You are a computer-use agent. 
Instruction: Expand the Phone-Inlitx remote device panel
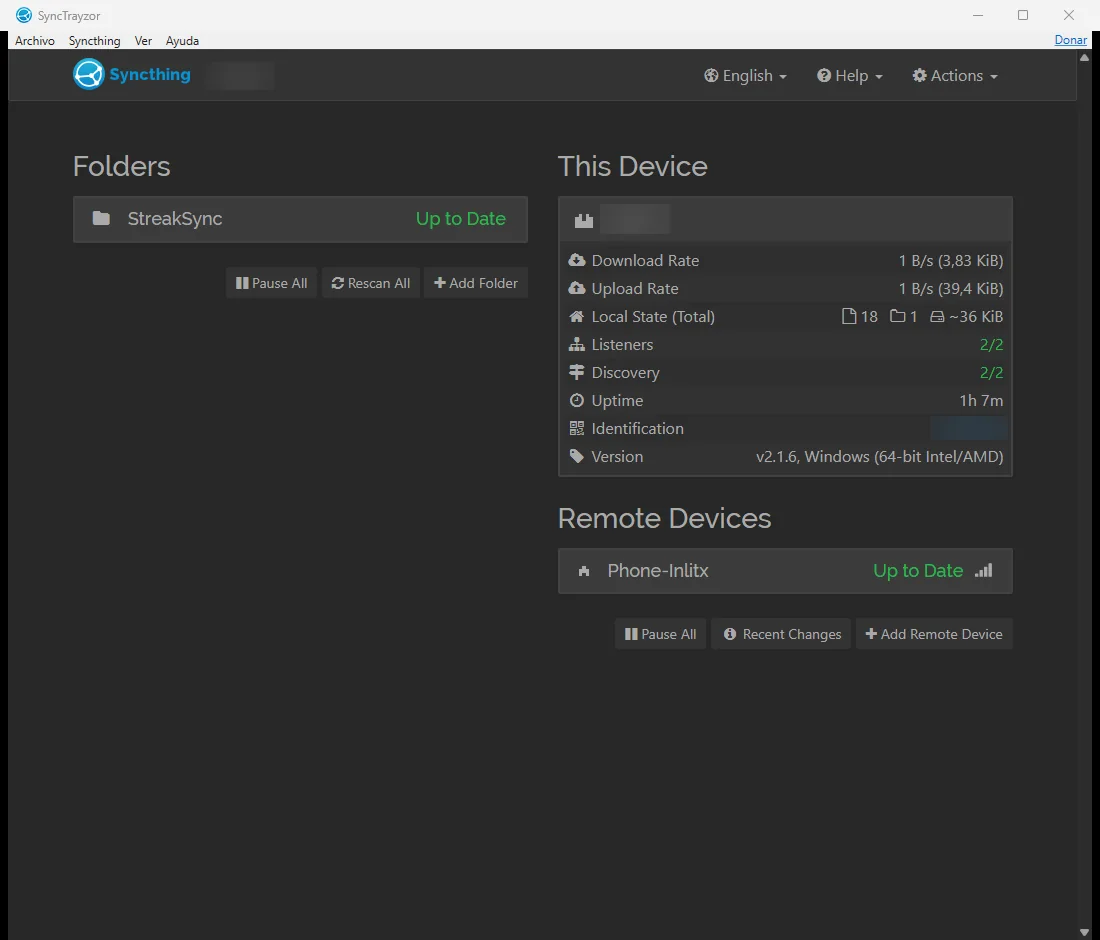click(x=785, y=571)
